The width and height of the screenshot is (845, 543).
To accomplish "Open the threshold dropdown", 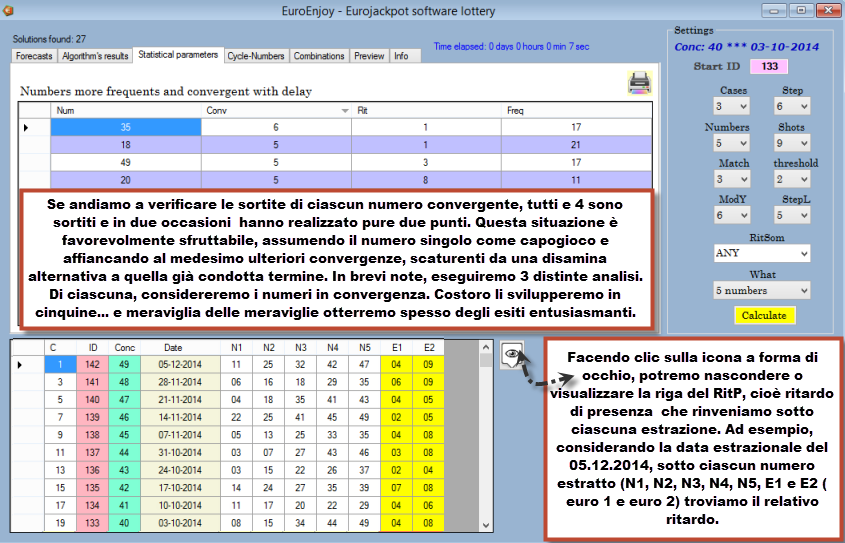I will 792,179.
